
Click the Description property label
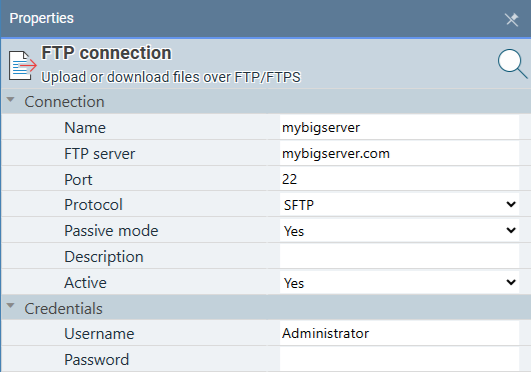104,257
